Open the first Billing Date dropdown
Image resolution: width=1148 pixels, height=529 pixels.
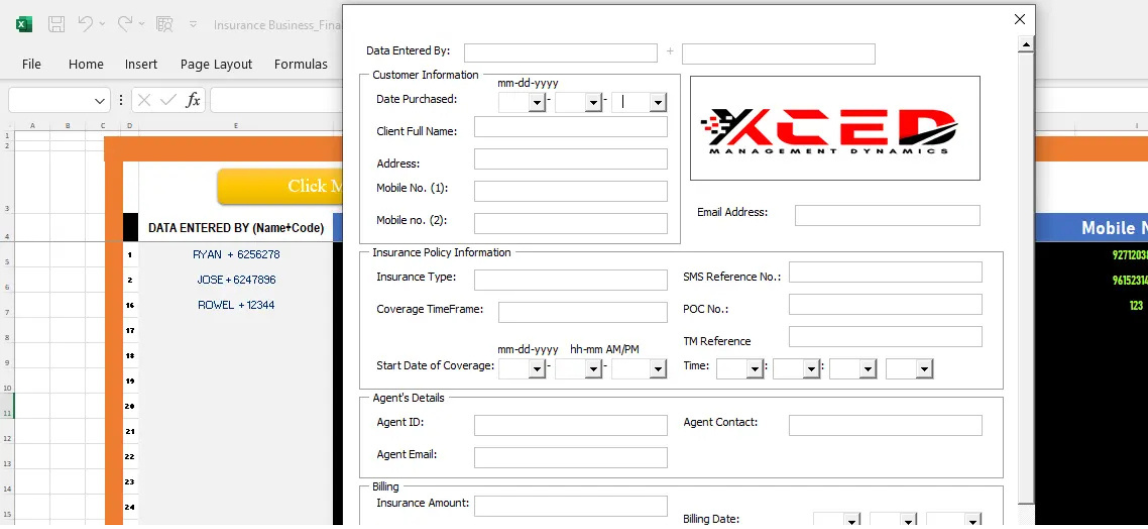click(x=851, y=520)
